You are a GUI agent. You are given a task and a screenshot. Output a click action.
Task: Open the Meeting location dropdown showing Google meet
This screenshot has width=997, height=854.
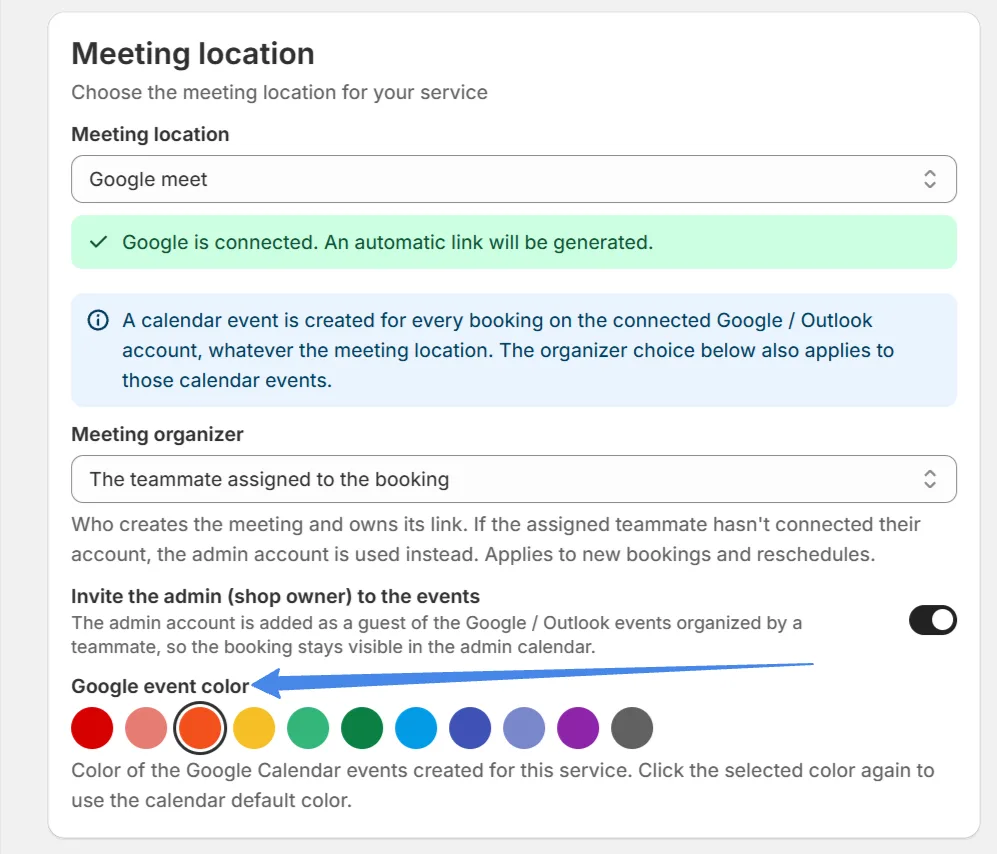coord(514,179)
